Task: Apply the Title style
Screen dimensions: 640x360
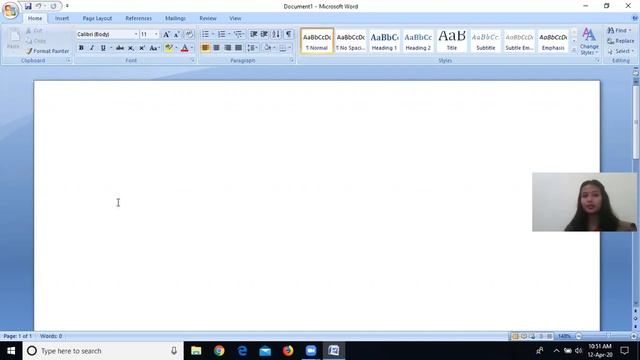Action: [x=451, y=41]
